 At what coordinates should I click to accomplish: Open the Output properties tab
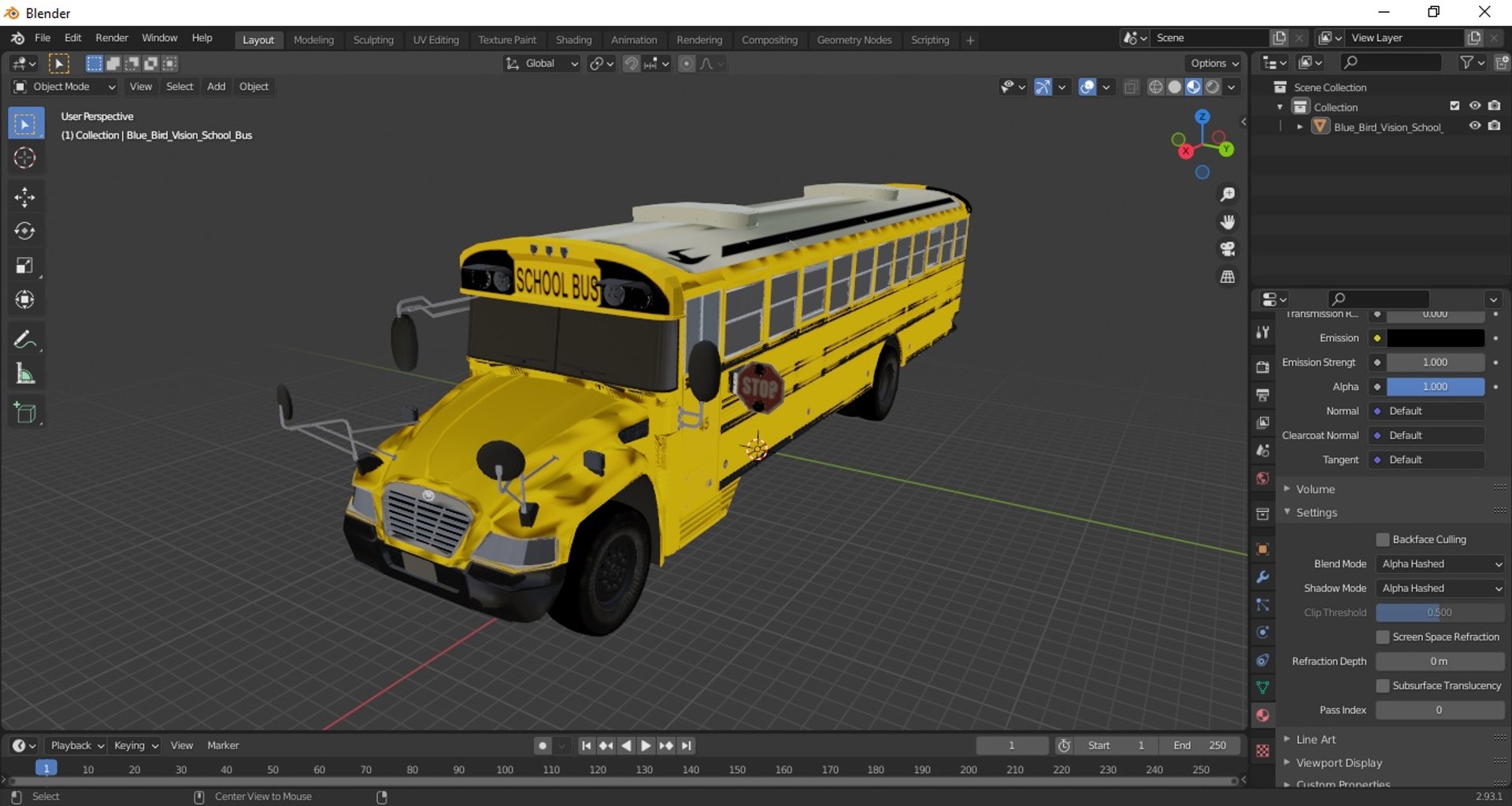(x=1262, y=395)
